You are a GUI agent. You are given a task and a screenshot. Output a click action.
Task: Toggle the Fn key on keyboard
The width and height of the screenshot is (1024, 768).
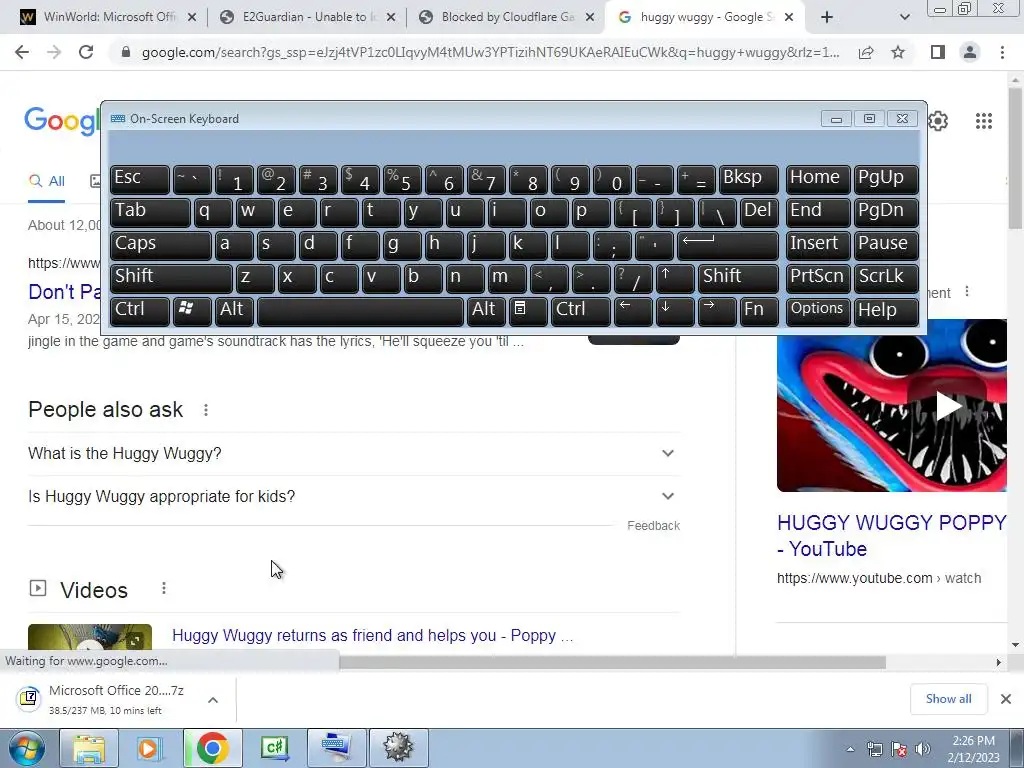[x=759, y=311]
